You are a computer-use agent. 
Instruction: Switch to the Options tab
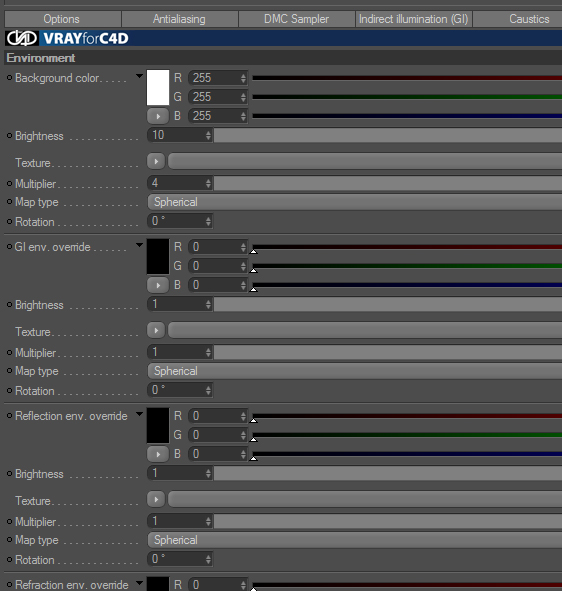(63, 19)
